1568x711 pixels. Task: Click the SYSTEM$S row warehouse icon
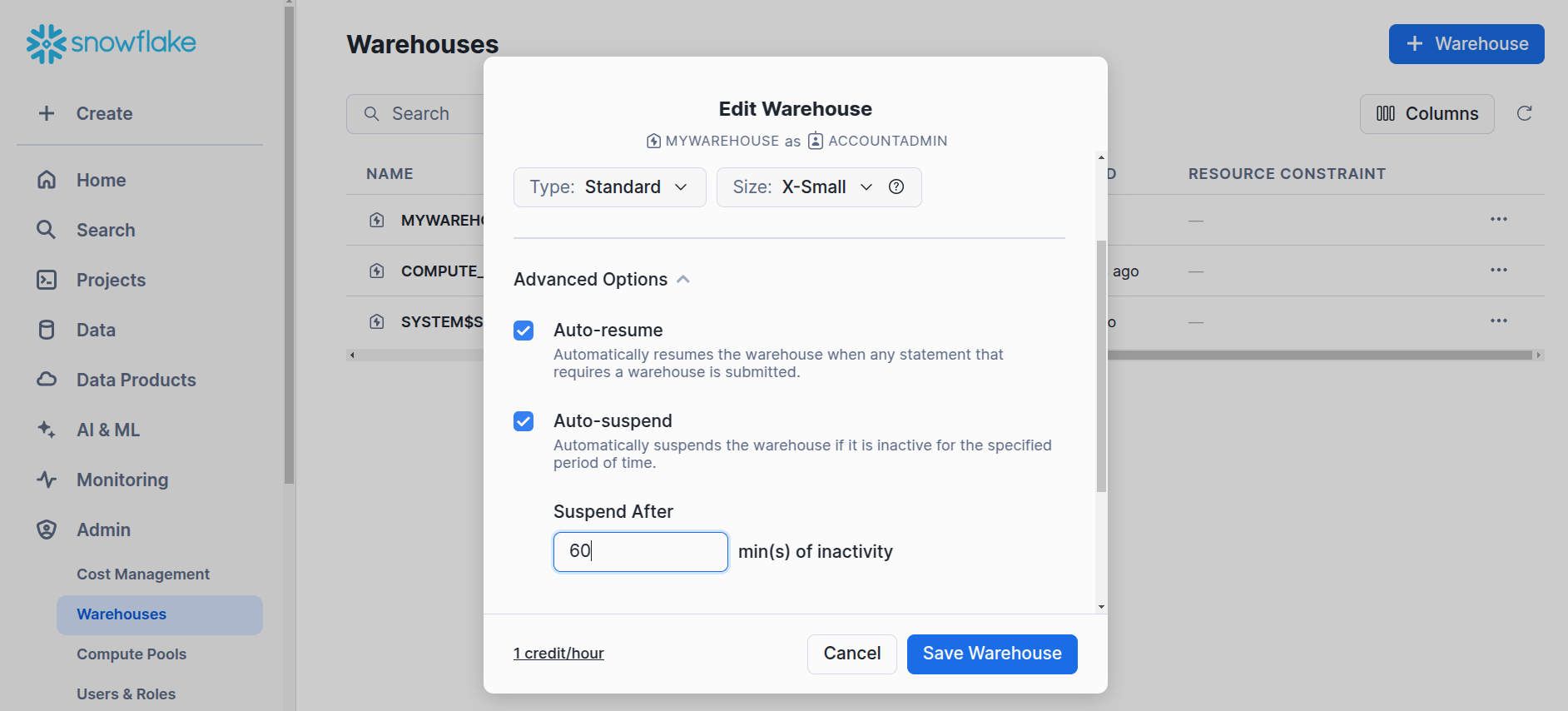tap(377, 321)
